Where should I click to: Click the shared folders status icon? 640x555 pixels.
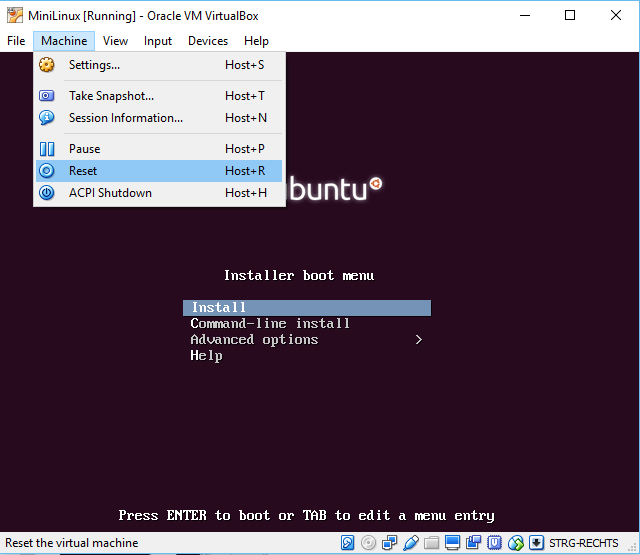431,543
